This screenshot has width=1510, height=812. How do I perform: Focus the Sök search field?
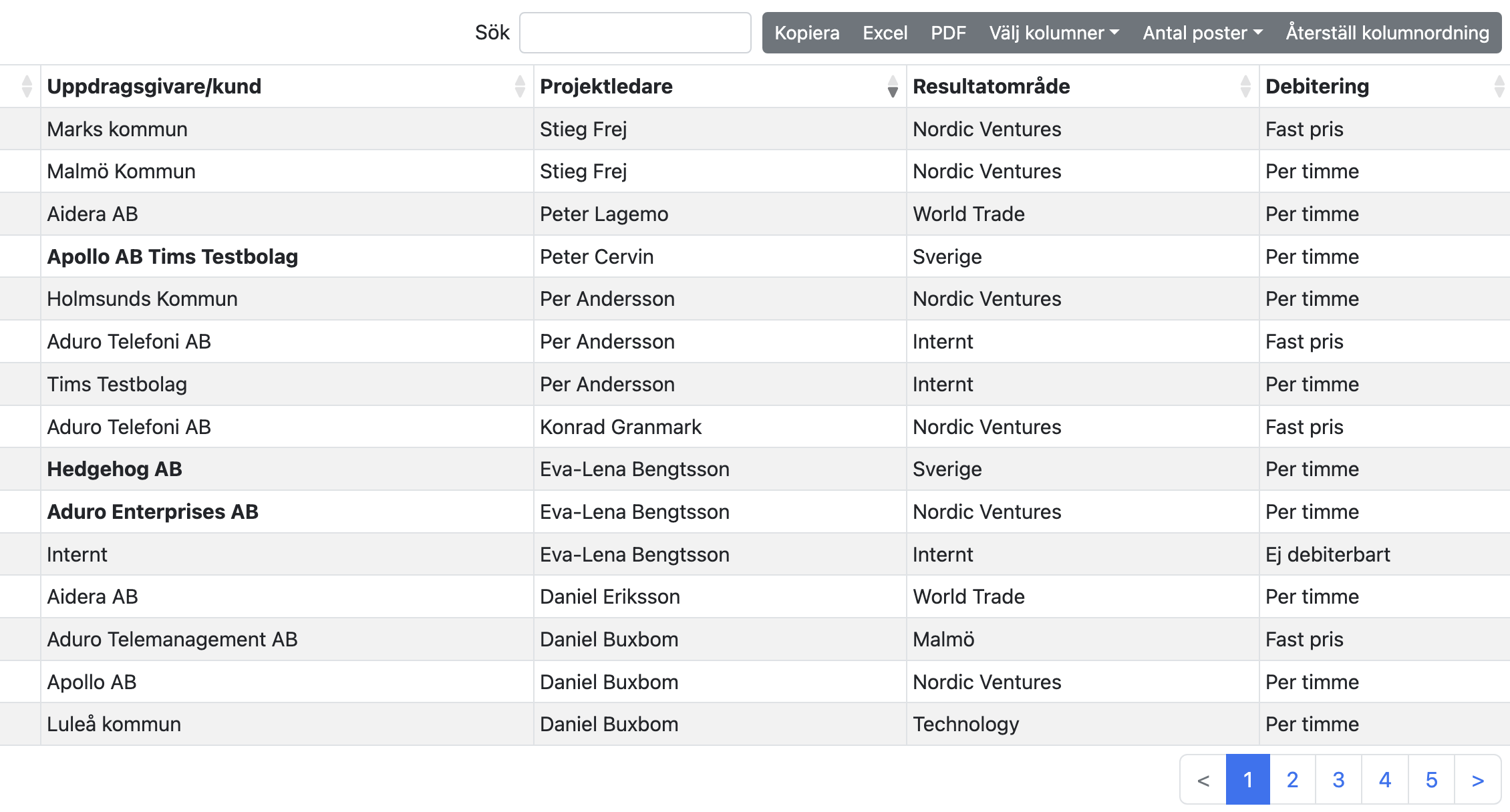pos(635,33)
